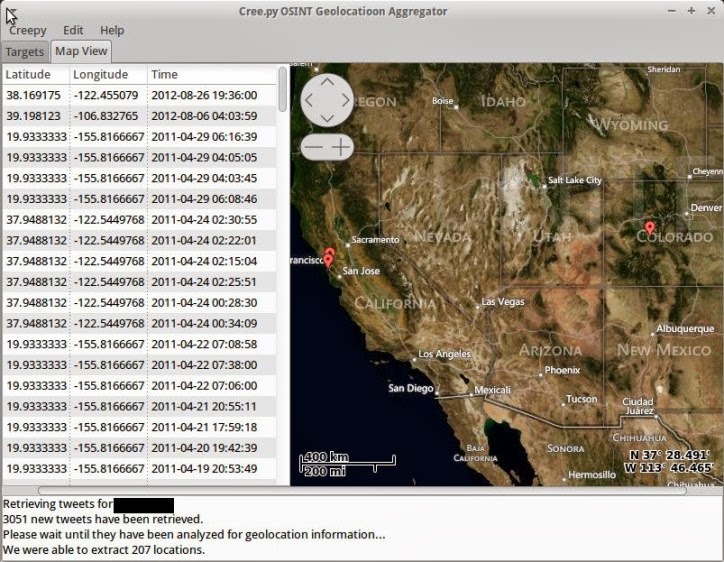Click the lower red pin near San Francisco
The height and width of the screenshot is (562, 724).
point(328,261)
